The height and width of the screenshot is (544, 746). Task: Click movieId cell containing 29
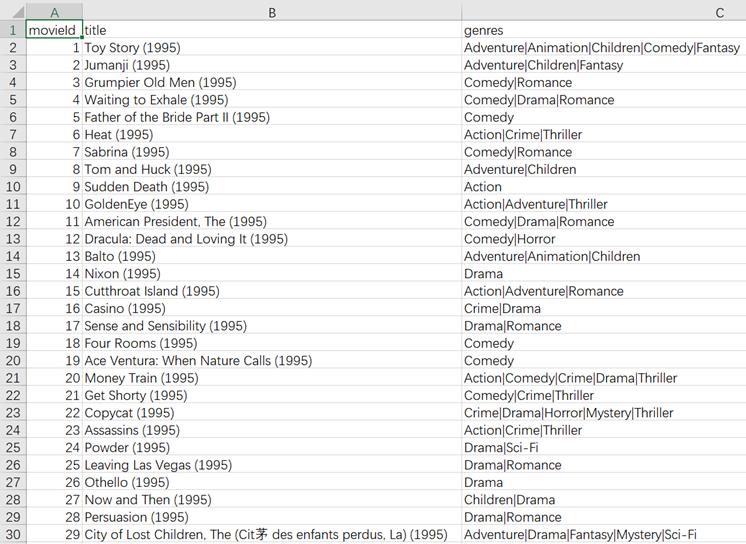coord(54,534)
